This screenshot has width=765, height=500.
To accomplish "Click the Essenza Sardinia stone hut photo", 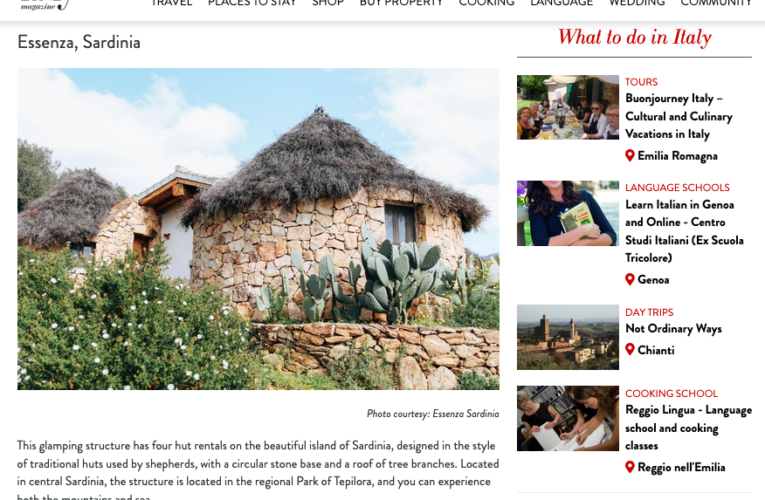I will tap(258, 229).
